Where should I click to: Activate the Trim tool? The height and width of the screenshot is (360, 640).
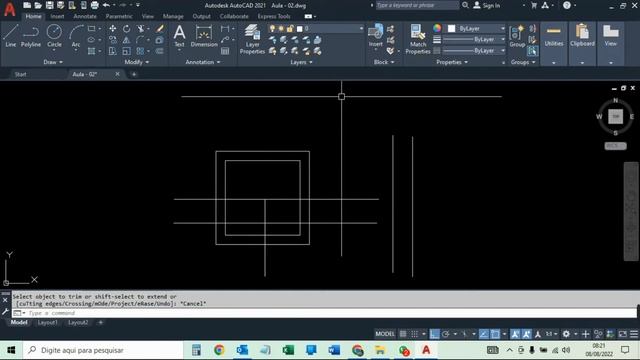(x=141, y=29)
